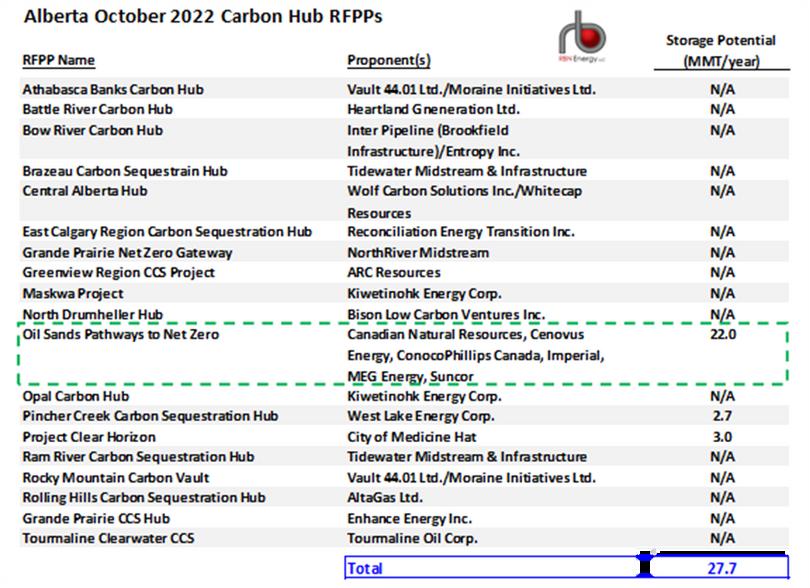This screenshot has height=588, width=810.
Task: Select 'Grande Prairie Net Zero Gateway' cell
Action: pos(127,253)
